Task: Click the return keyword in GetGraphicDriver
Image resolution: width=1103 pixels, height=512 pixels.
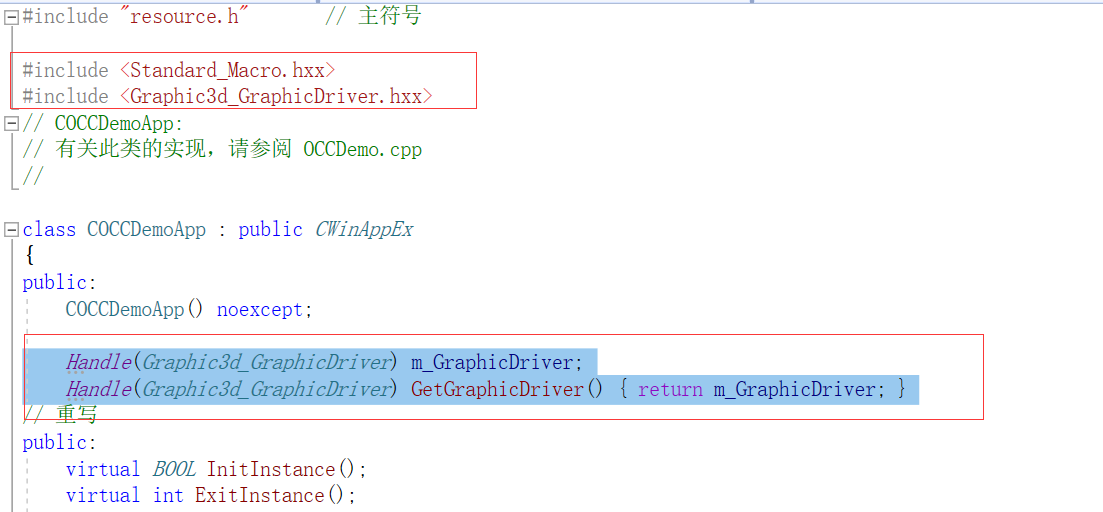Action: (x=670, y=389)
